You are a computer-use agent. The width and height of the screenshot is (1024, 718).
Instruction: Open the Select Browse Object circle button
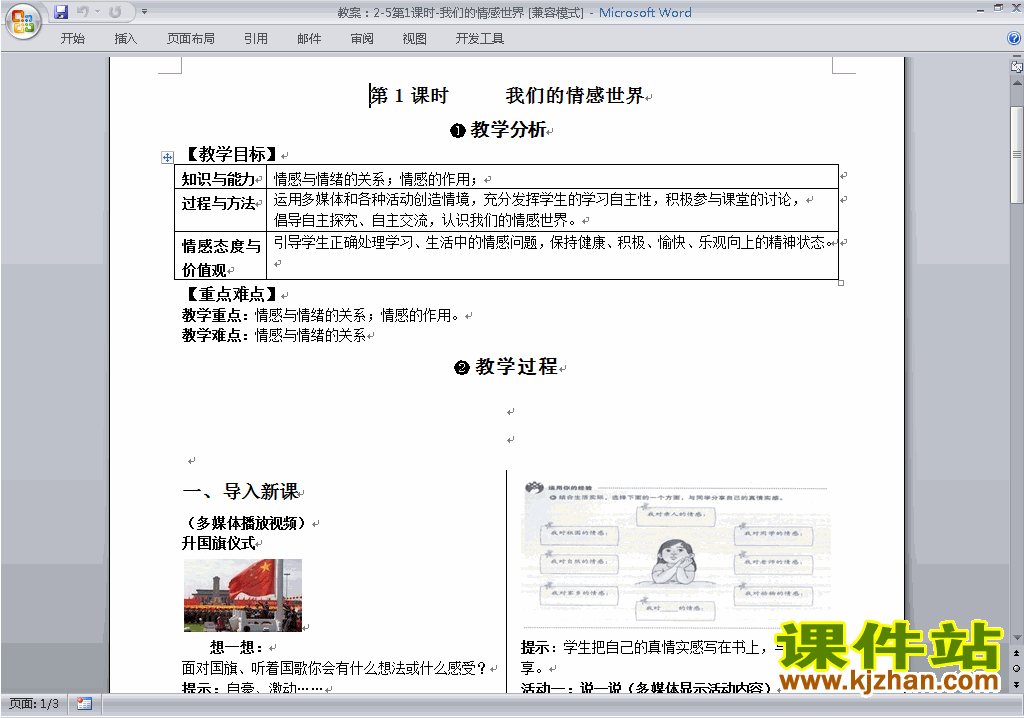click(1017, 668)
